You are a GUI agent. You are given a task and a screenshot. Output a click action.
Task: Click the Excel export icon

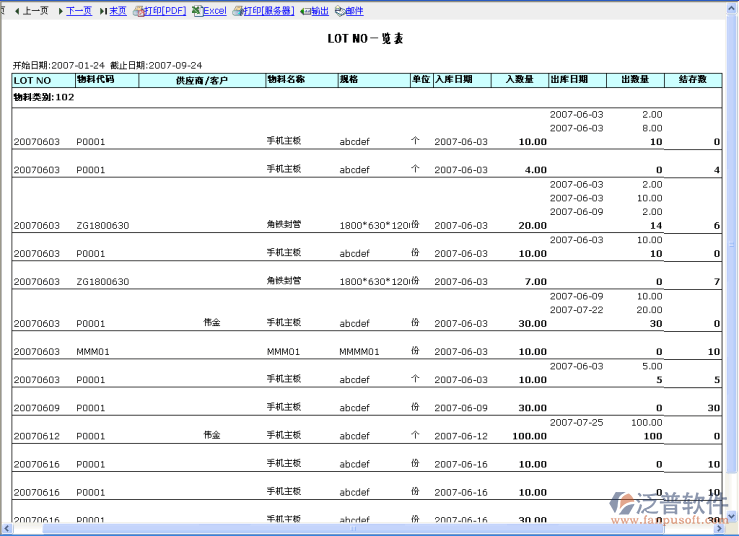197,11
